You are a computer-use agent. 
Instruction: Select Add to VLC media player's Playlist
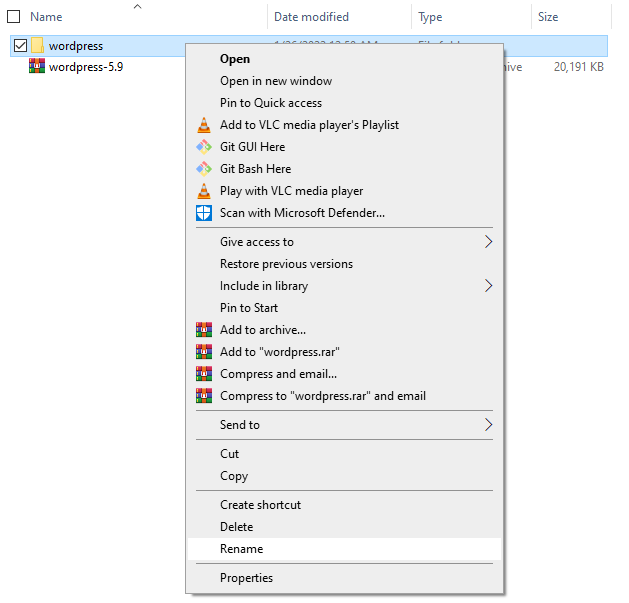point(344,125)
